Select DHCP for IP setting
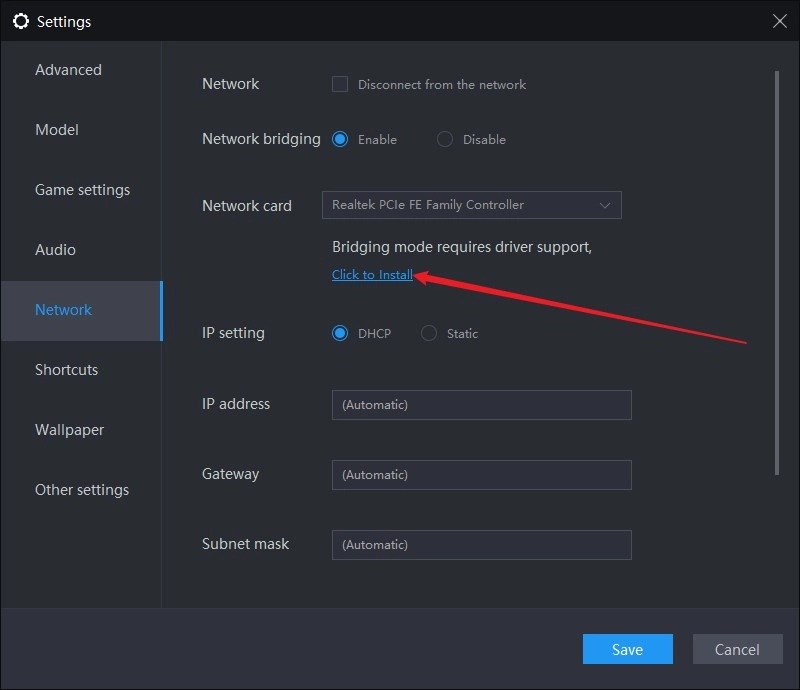The image size is (800, 690). (x=340, y=333)
